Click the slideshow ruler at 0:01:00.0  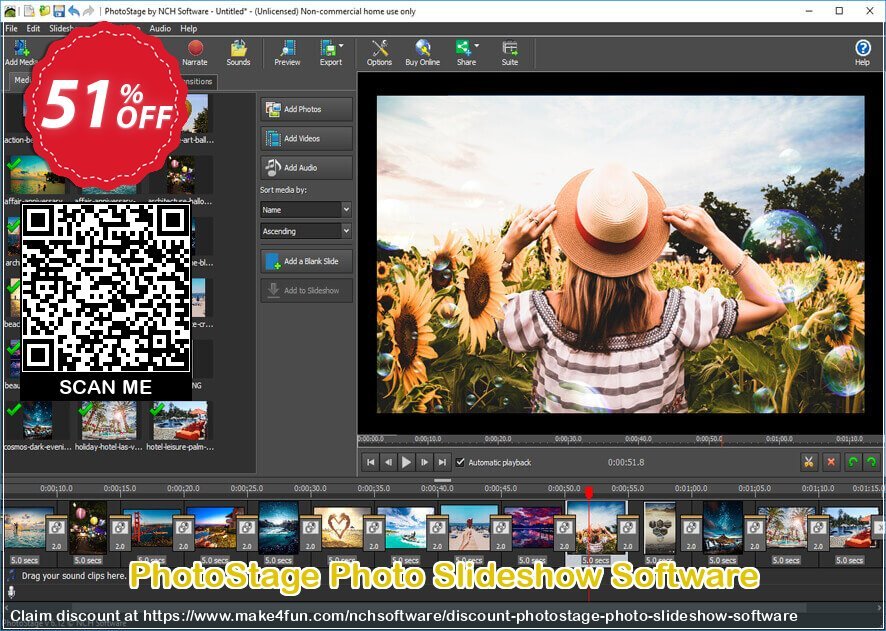point(690,488)
